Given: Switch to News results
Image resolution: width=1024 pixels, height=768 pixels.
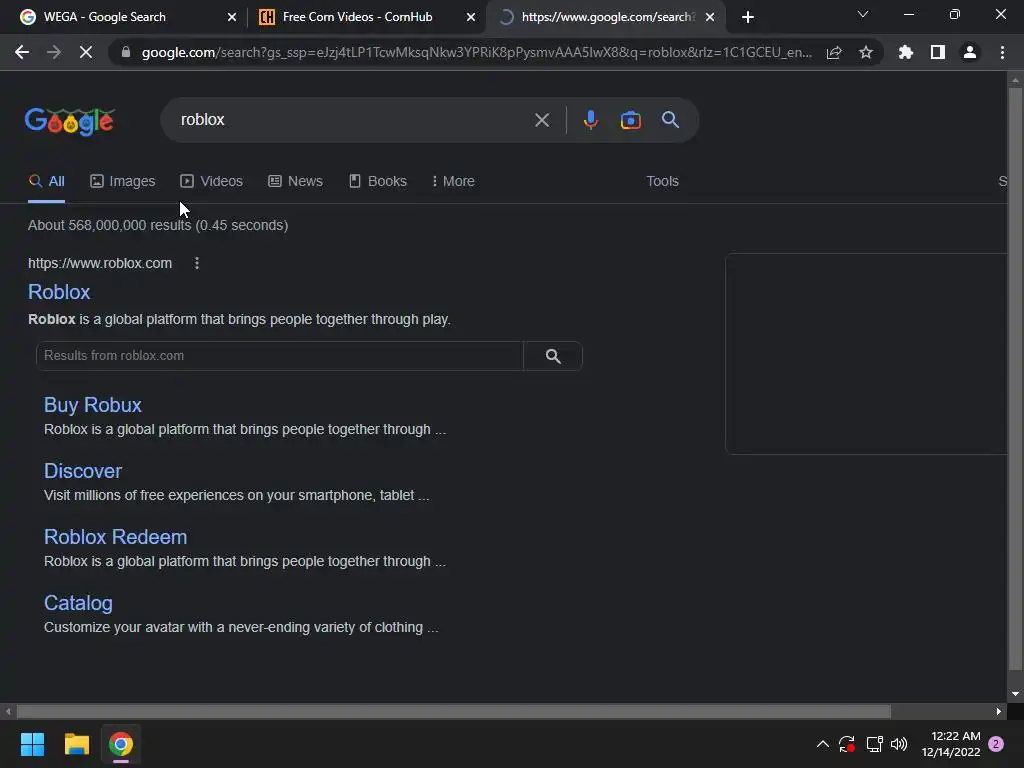Looking at the screenshot, I should click(295, 182).
